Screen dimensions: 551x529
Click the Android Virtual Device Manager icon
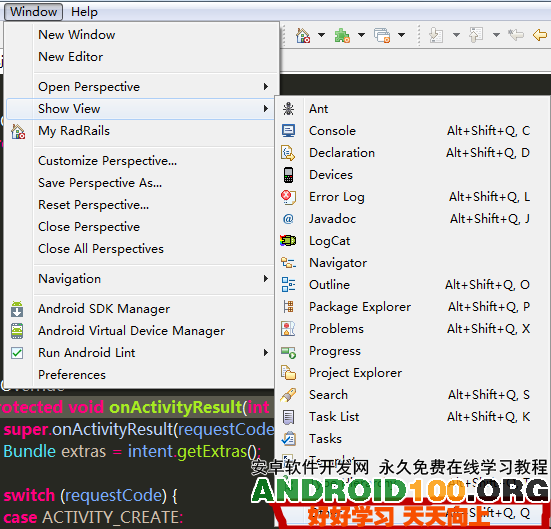click(x=17, y=331)
